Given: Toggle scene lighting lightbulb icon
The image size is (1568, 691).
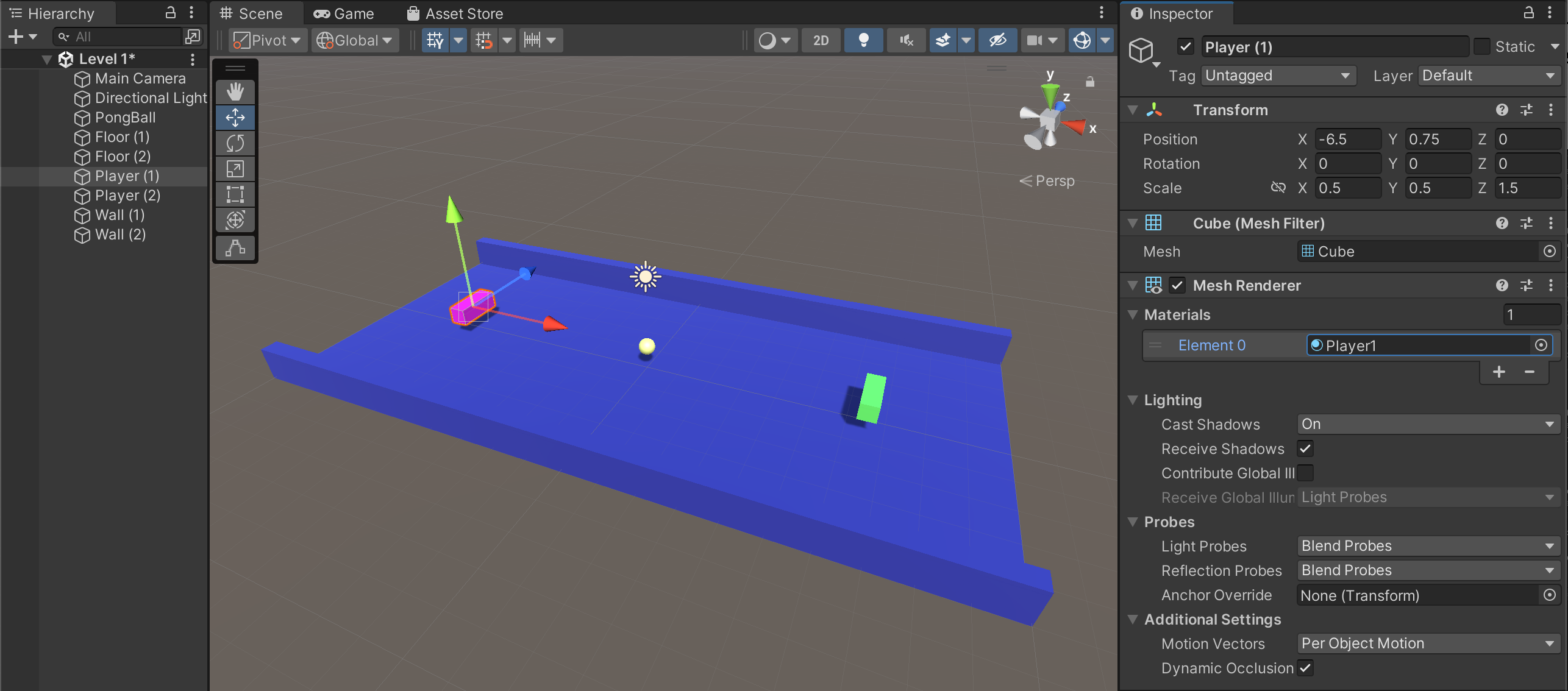Looking at the screenshot, I should [x=863, y=40].
